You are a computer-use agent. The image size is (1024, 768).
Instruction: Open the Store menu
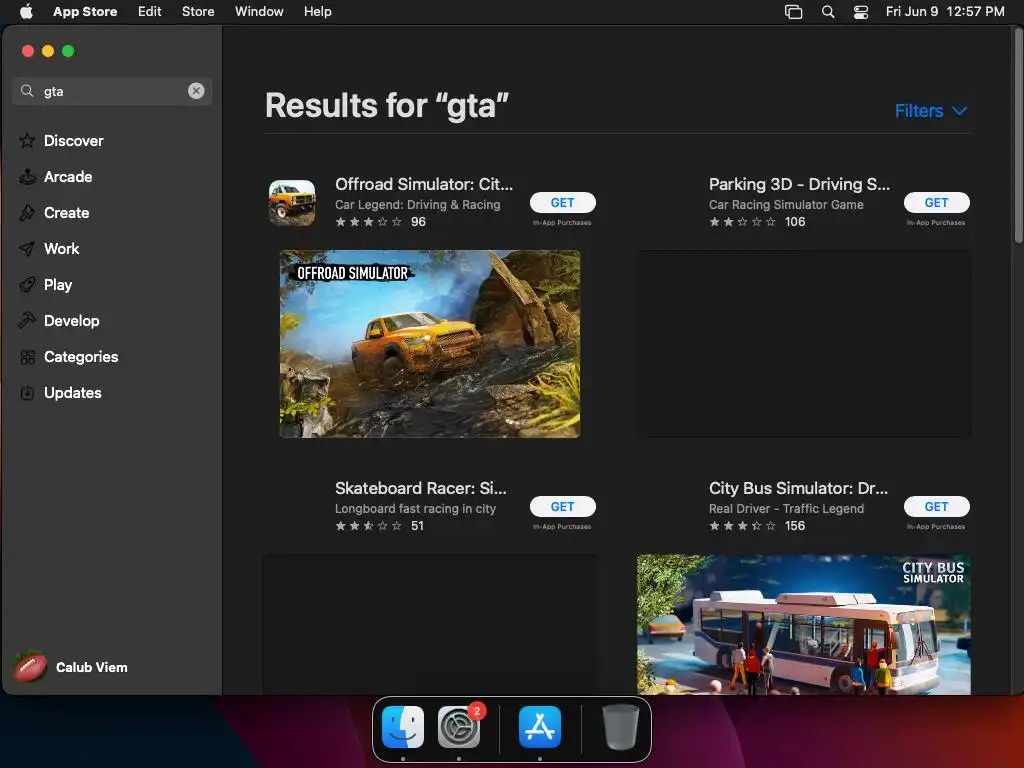(198, 11)
